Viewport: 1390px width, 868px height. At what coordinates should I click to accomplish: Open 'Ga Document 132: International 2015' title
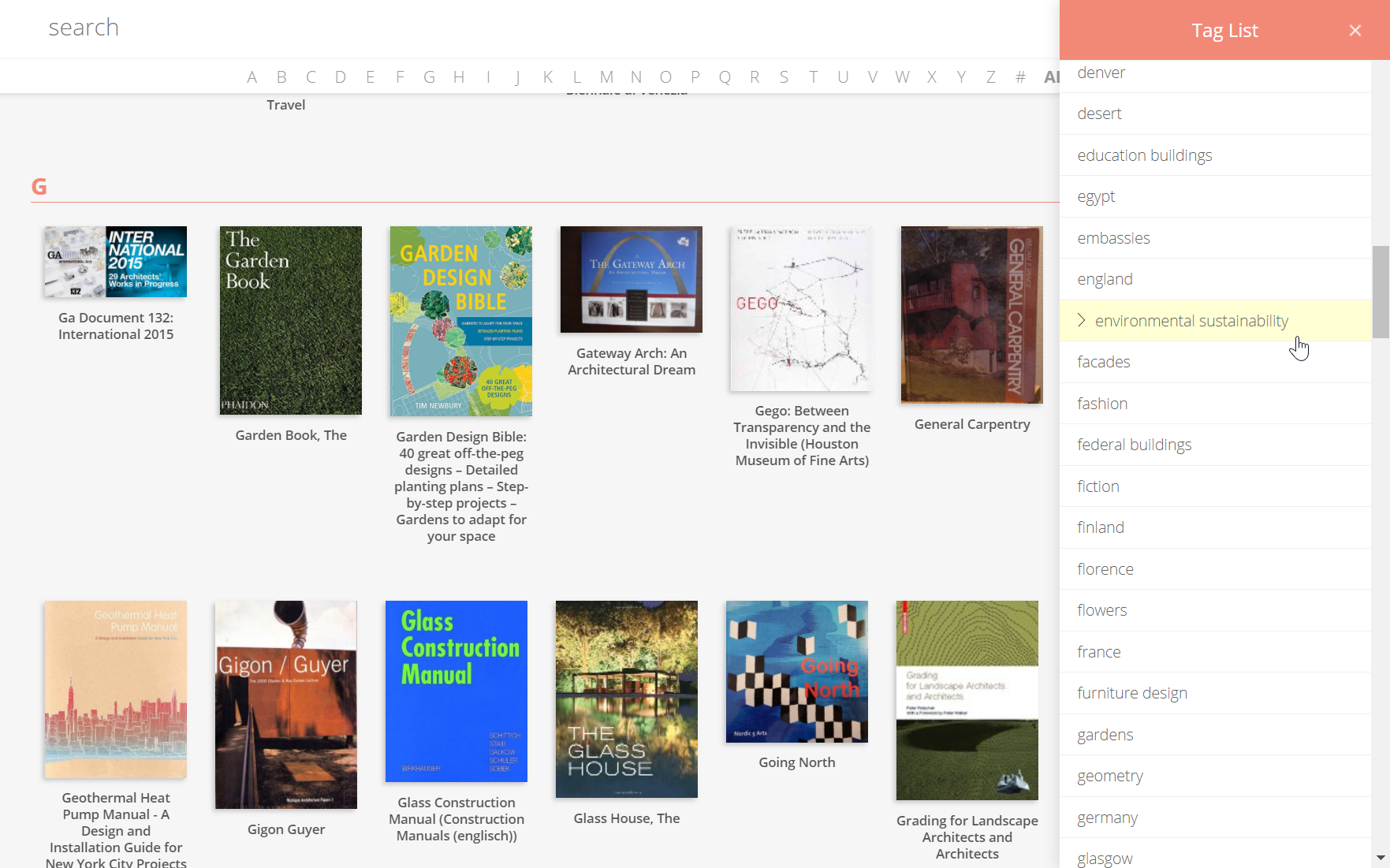pyautogui.click(x=116, y=326)
